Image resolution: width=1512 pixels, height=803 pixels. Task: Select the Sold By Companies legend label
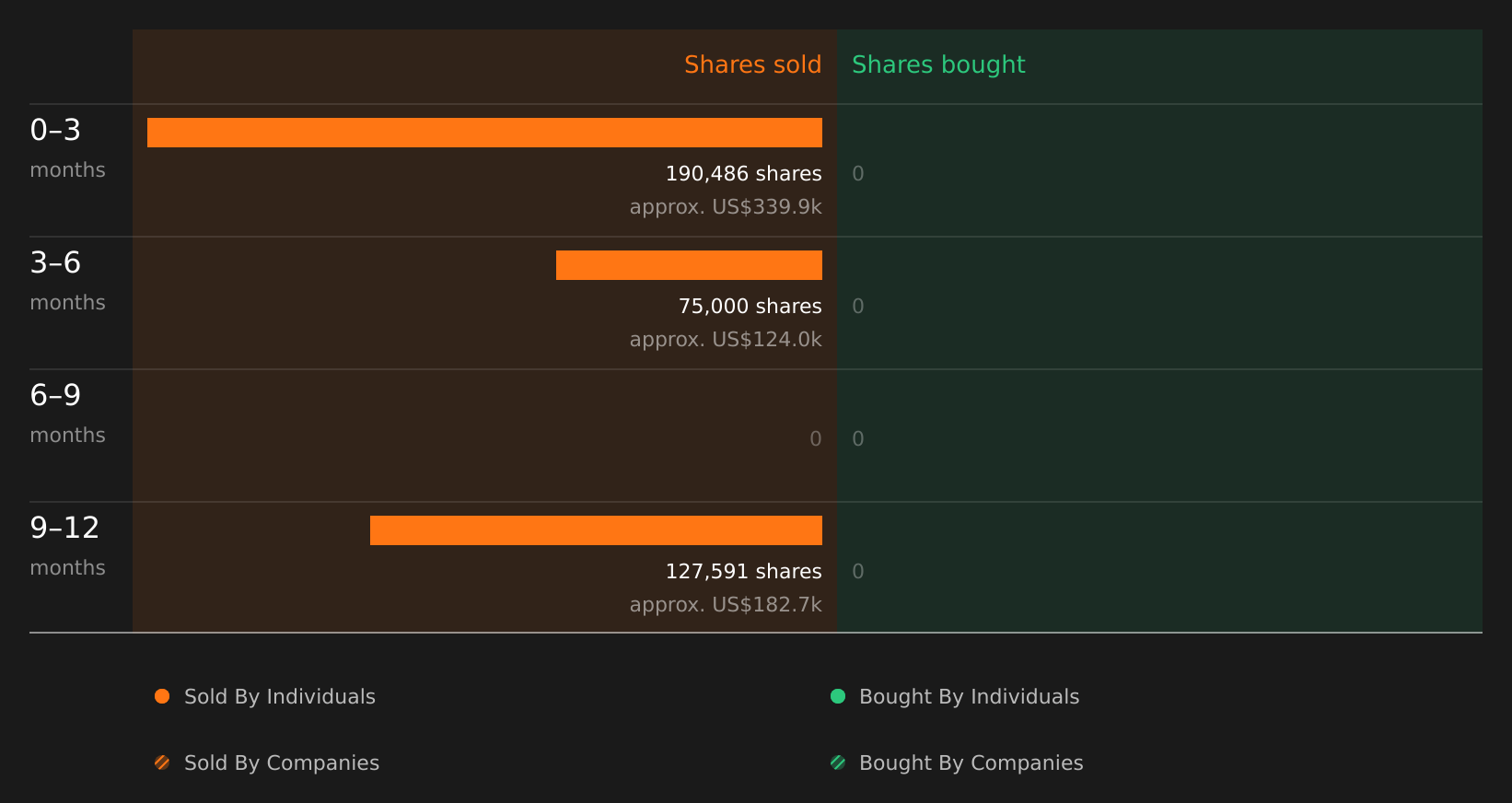pyautogui.click(x=282, y=763)
